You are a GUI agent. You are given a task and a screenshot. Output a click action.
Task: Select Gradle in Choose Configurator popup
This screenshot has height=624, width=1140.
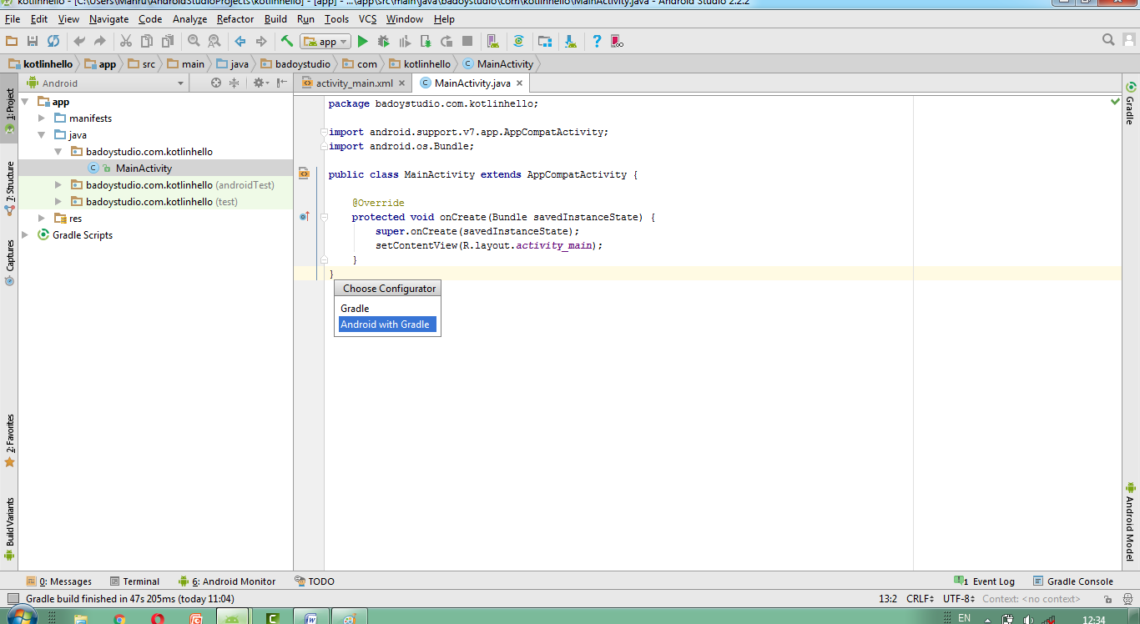coord(355,308)
